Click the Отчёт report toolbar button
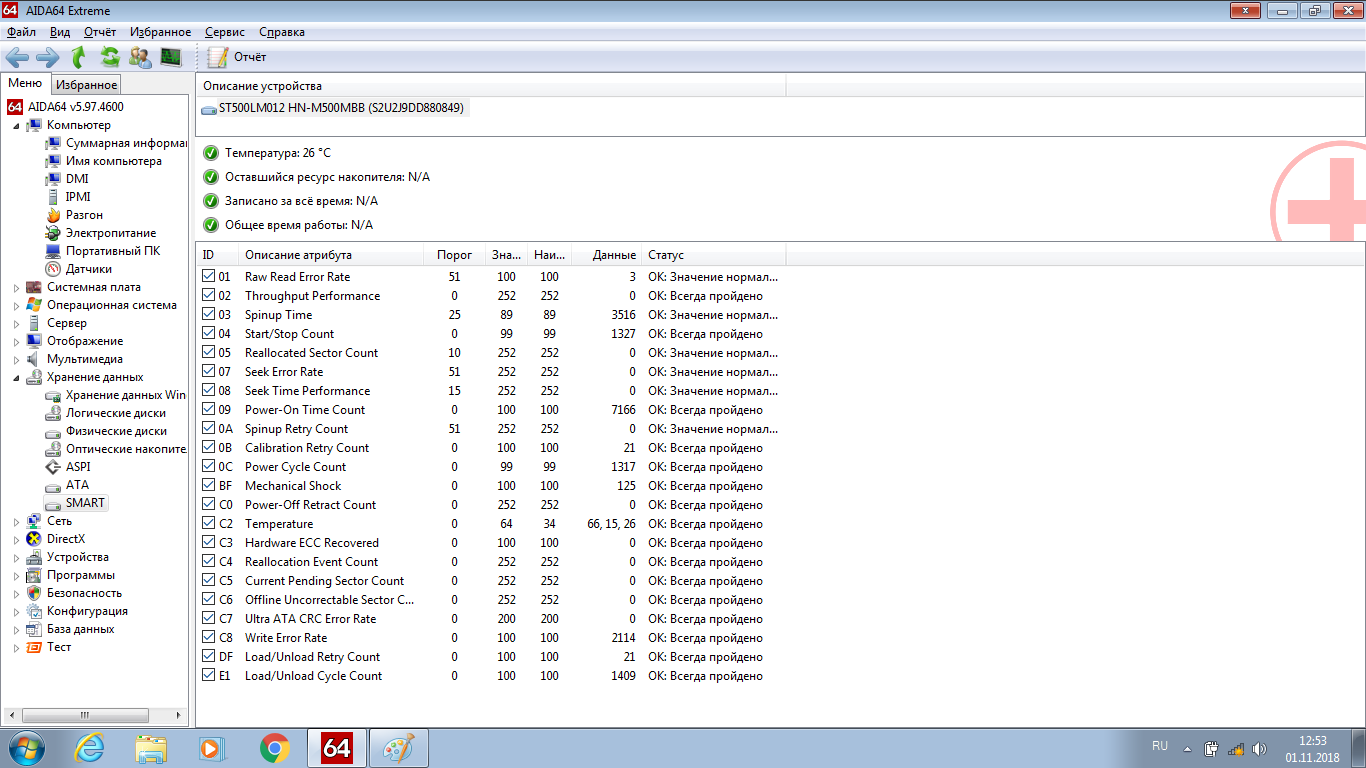 click(x=237, y=57)
